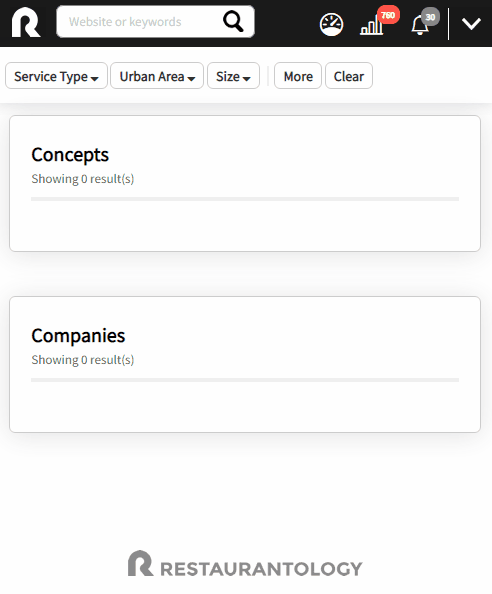Click the red 760 badge
The image size is (492, 594).
click(388, 15)
